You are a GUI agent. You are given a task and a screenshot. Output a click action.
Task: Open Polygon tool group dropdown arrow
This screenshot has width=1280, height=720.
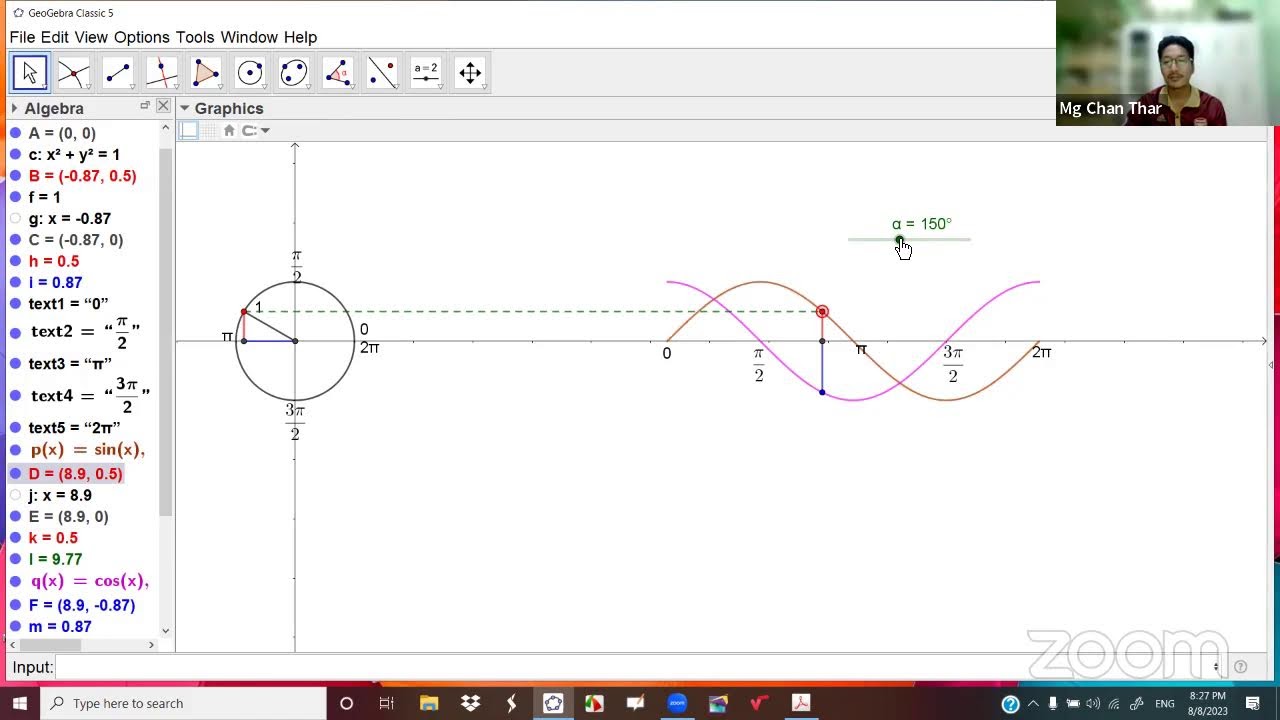click(x=221, y=88)
